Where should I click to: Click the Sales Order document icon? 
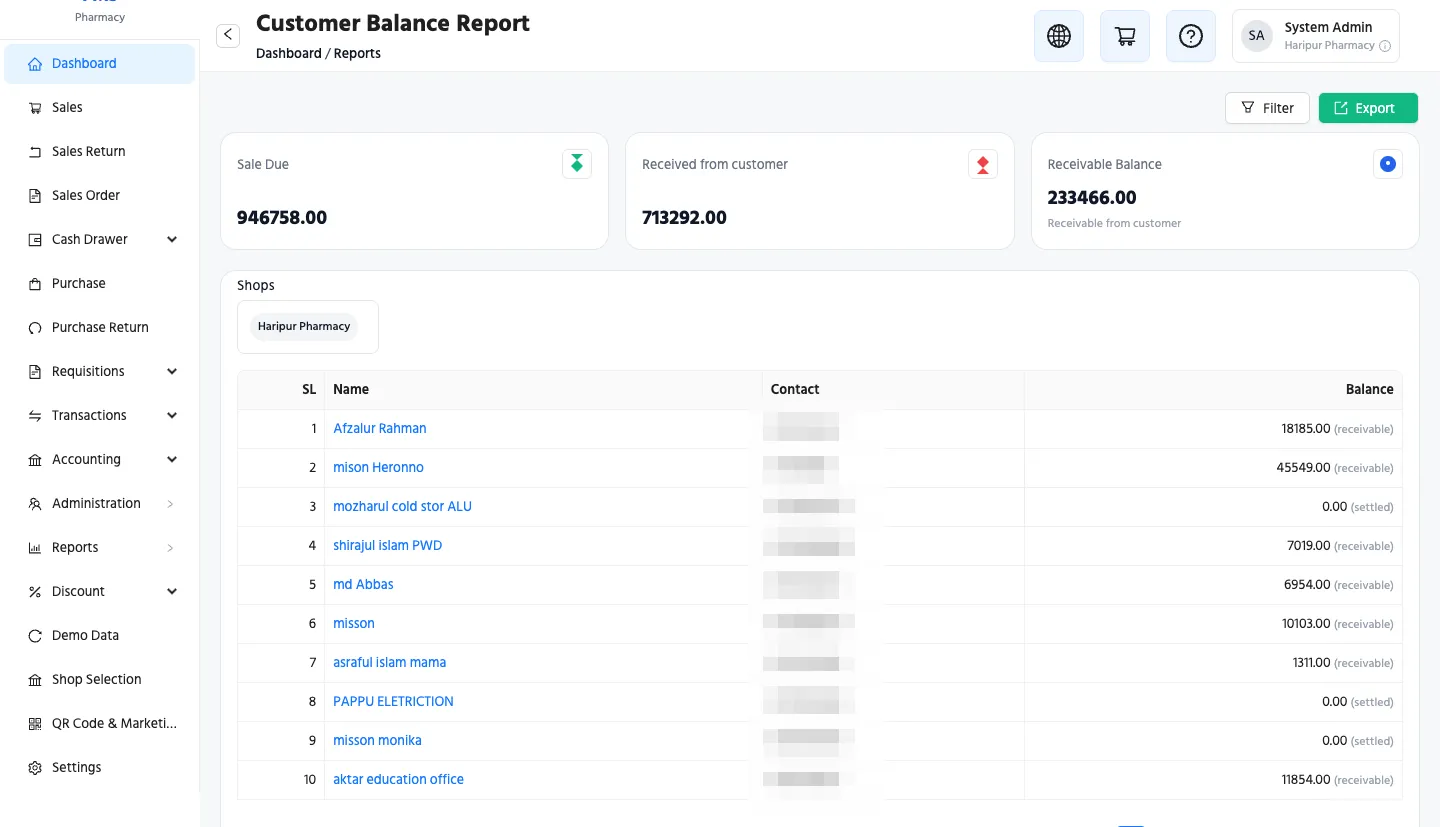click(x=35, y=196)
